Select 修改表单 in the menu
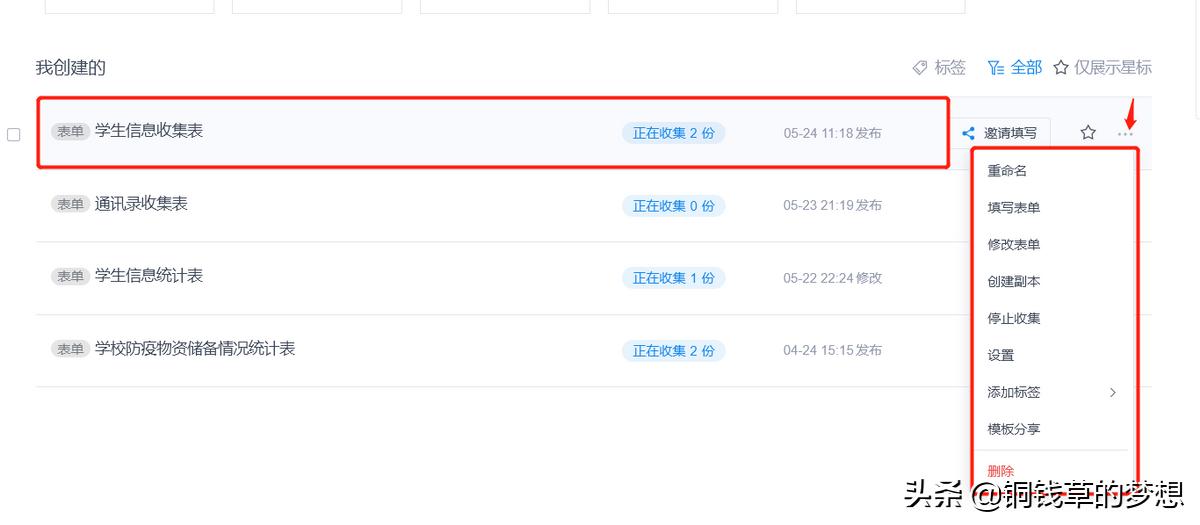Screen dimensions: 1200x525 coord(1014,245)
